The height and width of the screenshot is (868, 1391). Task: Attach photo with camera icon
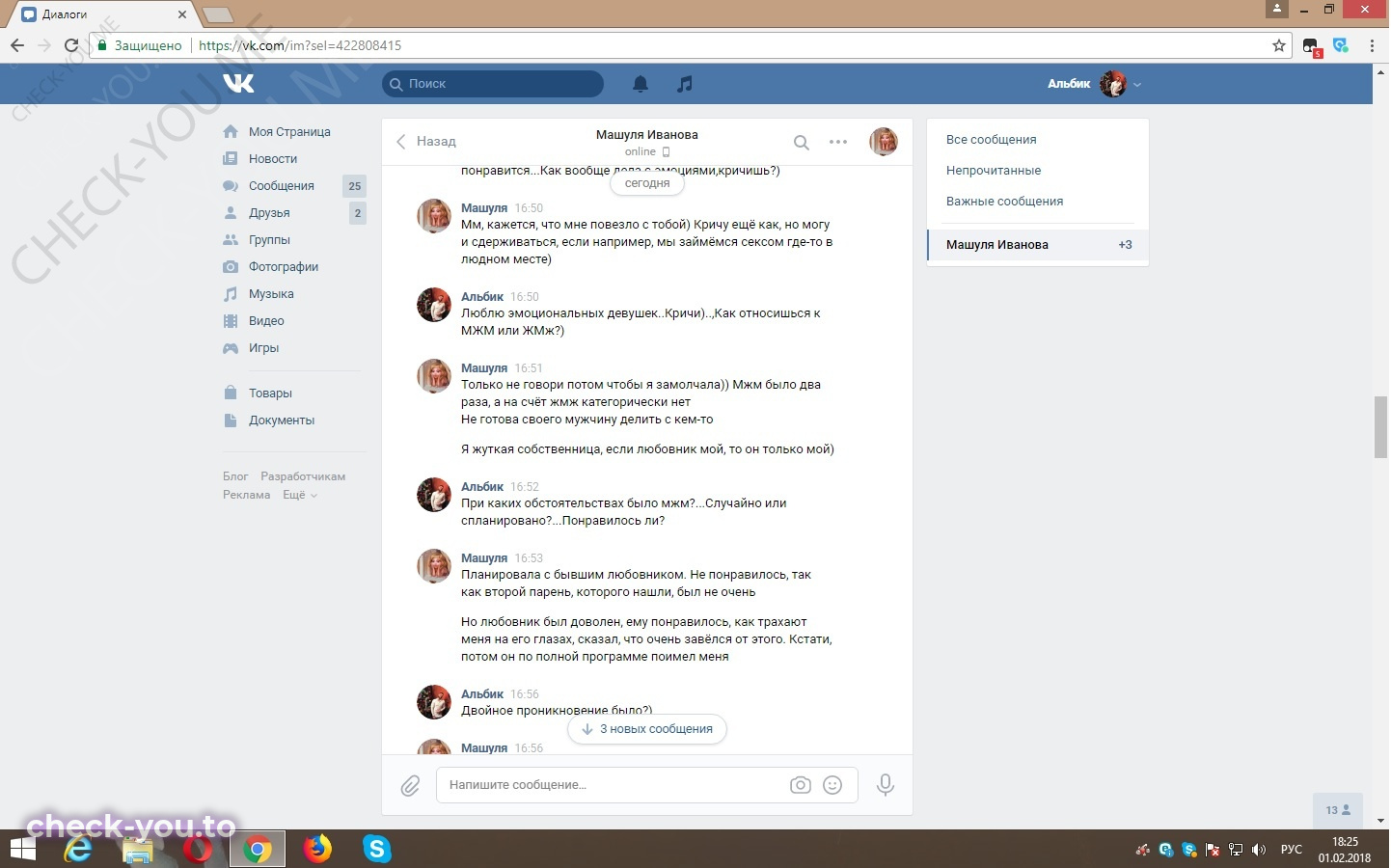[x=800, y=785]
